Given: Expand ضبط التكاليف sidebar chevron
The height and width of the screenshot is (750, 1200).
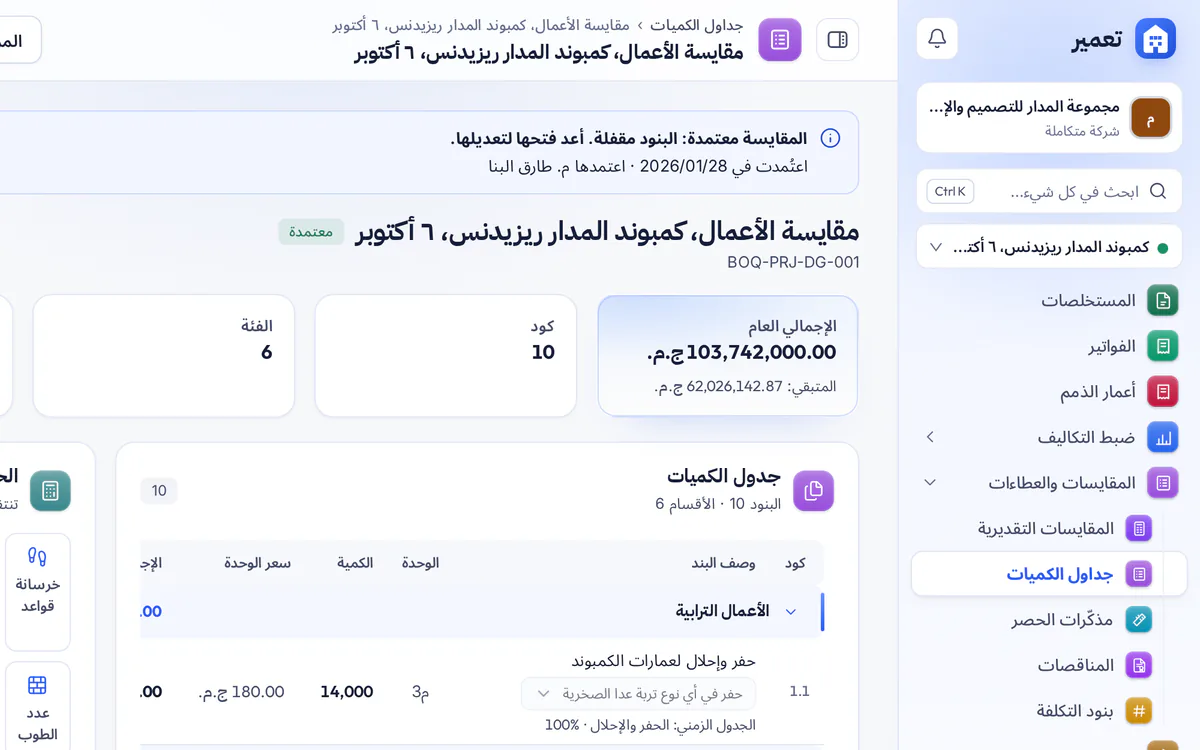Looking at the screenshot, I should pyautogui.click(x=930, y=437).
